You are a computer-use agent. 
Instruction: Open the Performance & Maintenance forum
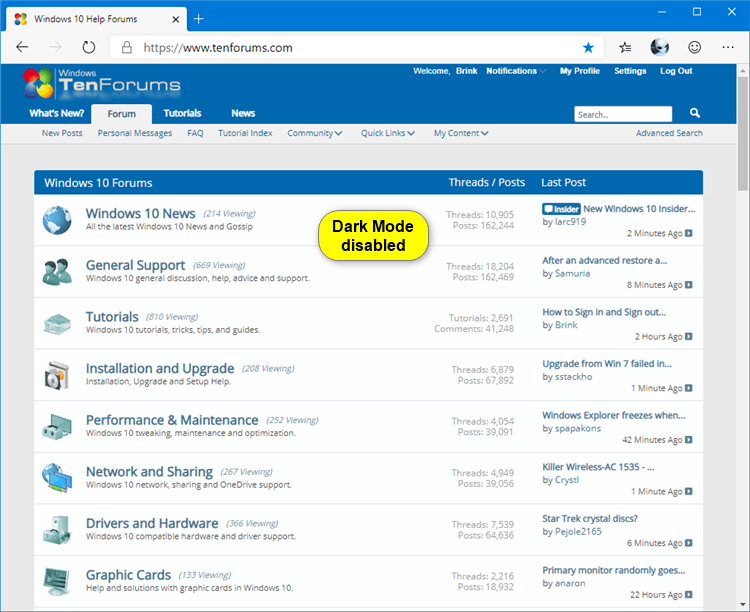click(172, 420)
